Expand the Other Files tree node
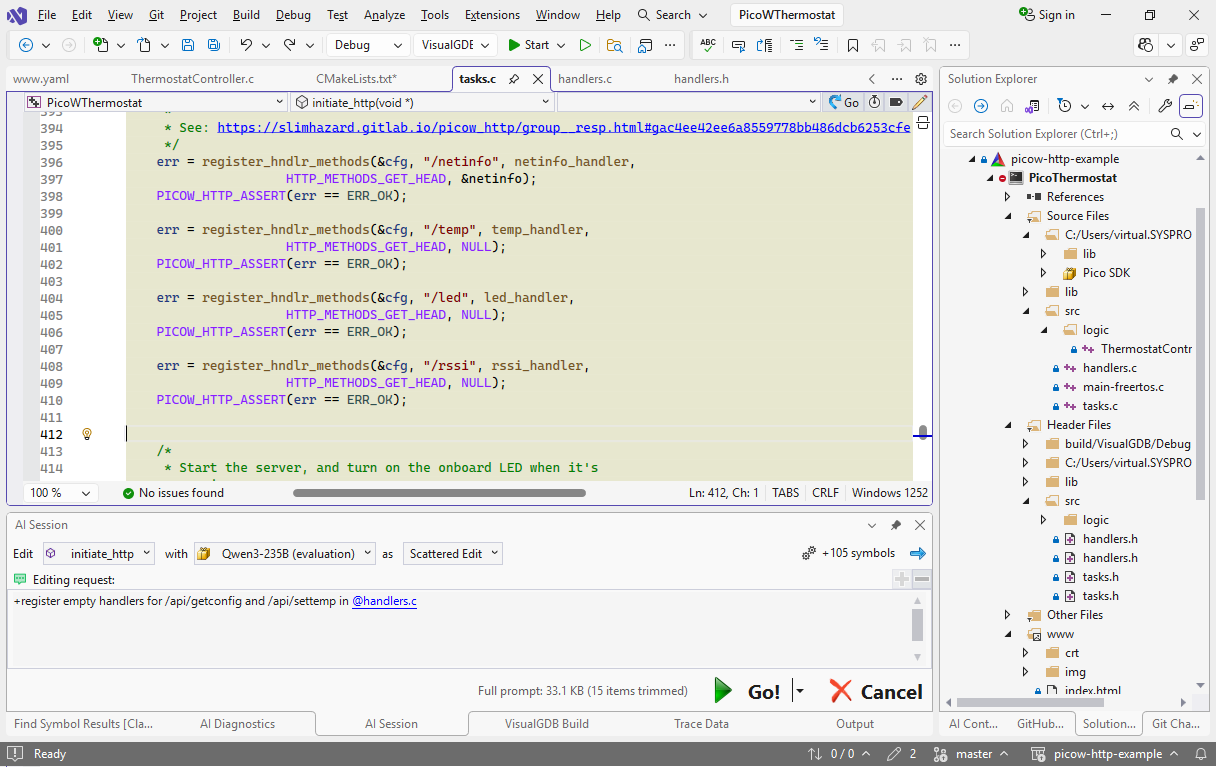Image resolution: width=1216 pixels, height=767 pixels. point(1008,615)
